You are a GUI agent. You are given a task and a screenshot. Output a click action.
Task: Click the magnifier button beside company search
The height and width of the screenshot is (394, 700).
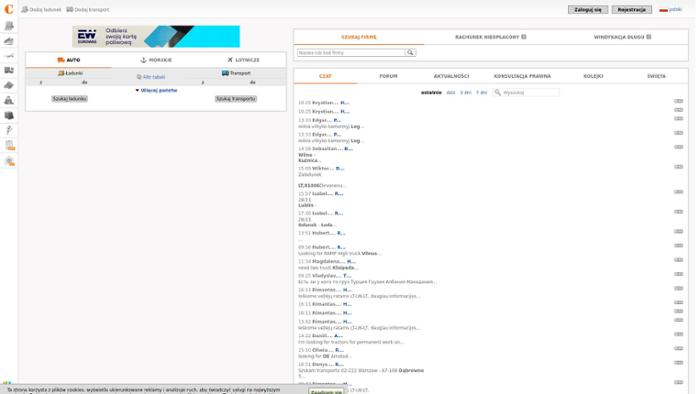[x=410, y=53]
